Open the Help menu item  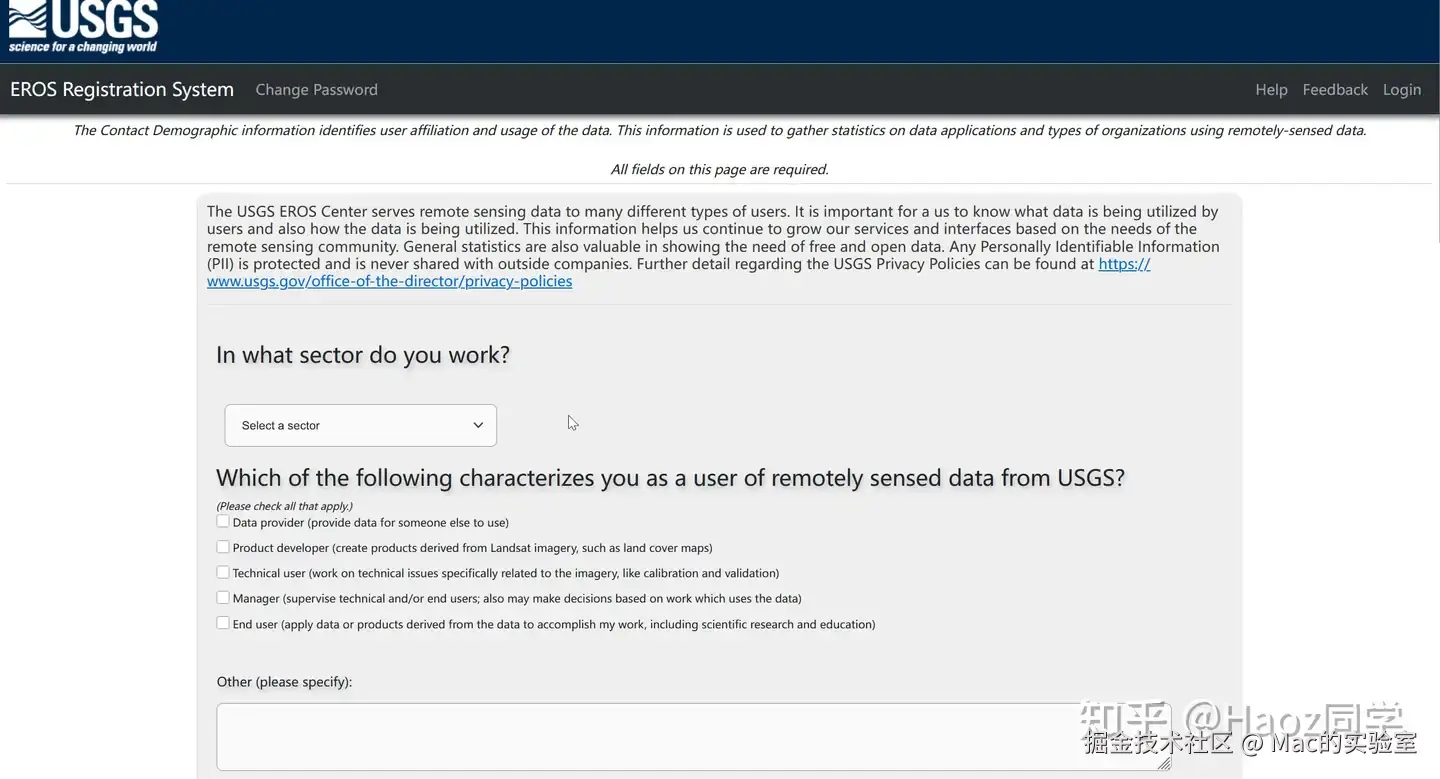[1271, 90]
